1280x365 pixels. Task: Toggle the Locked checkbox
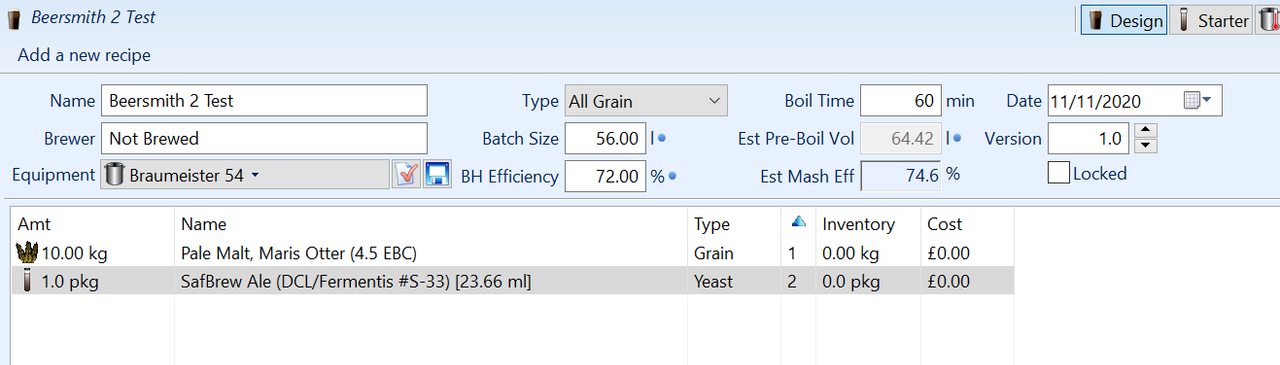(x=1058, y=173)
